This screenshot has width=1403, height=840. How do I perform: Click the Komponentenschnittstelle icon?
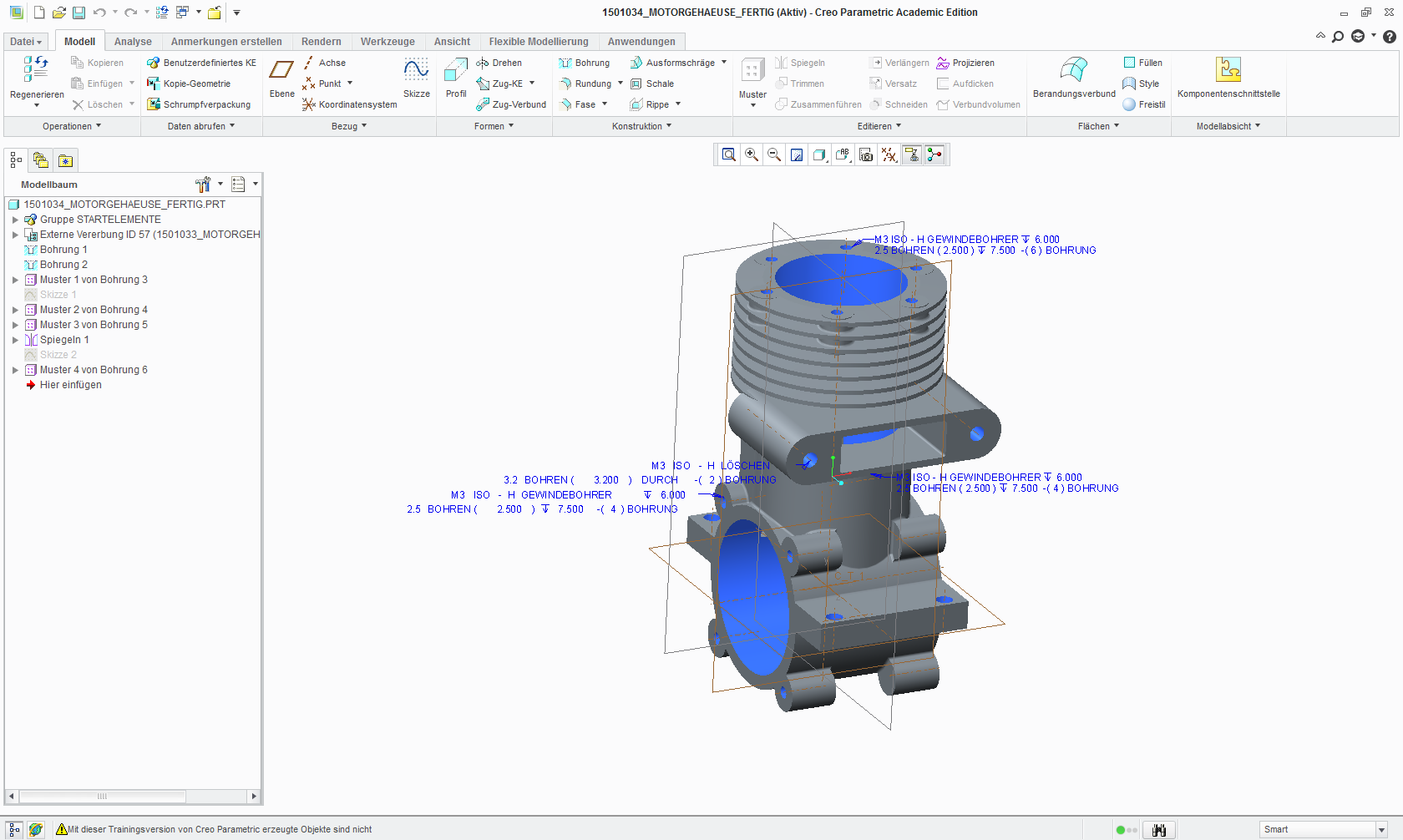click(1228, 71)
